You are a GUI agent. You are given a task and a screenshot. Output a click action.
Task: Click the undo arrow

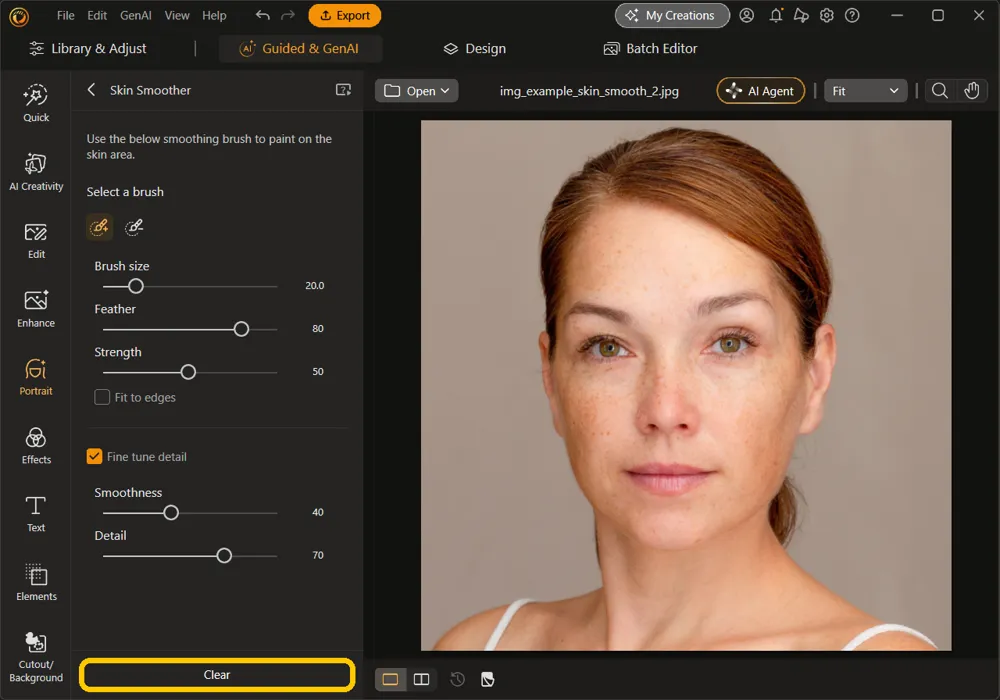tap(262, 15)
